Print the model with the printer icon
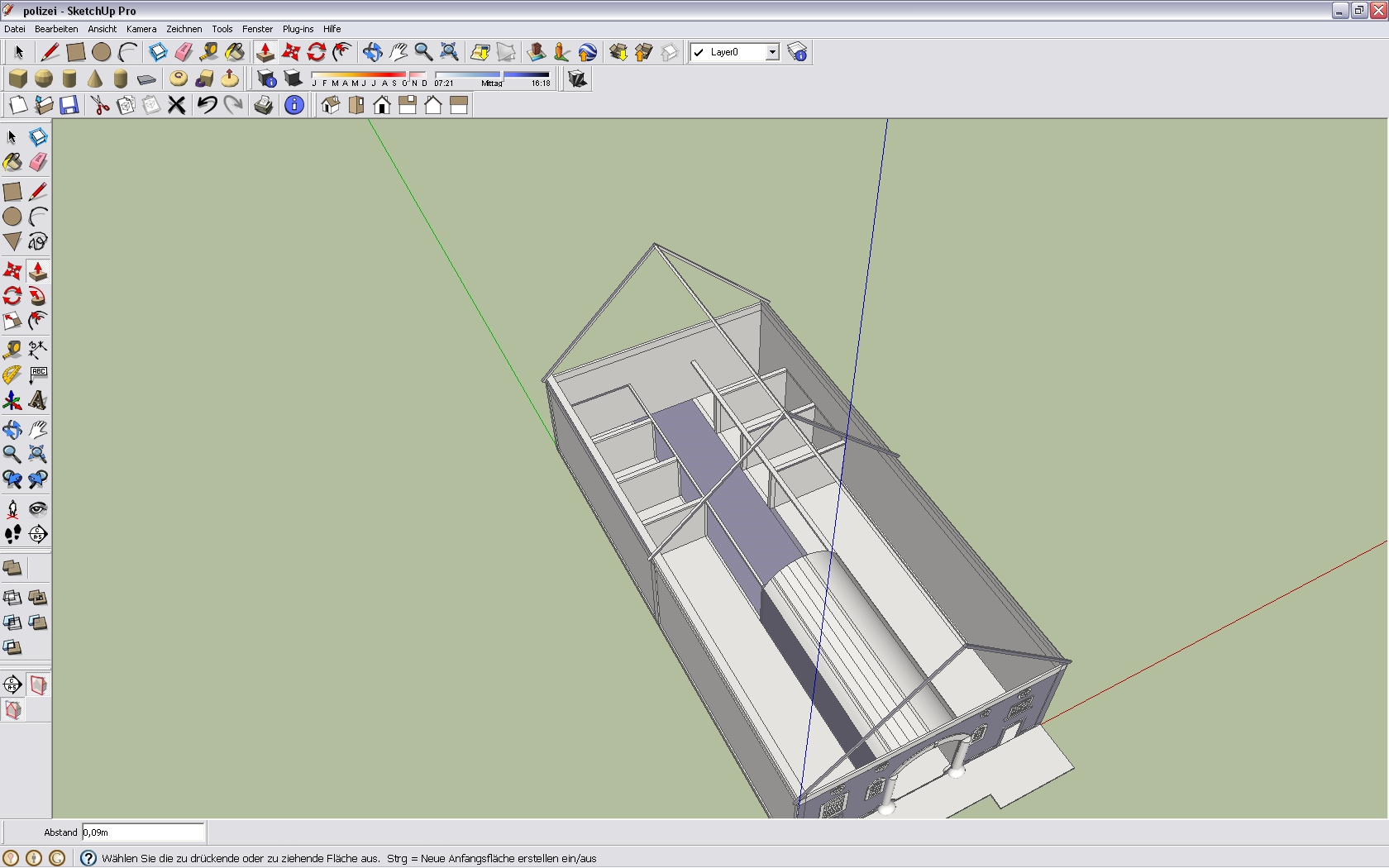Screen dimensions: 1389x868 click(264, 105)
